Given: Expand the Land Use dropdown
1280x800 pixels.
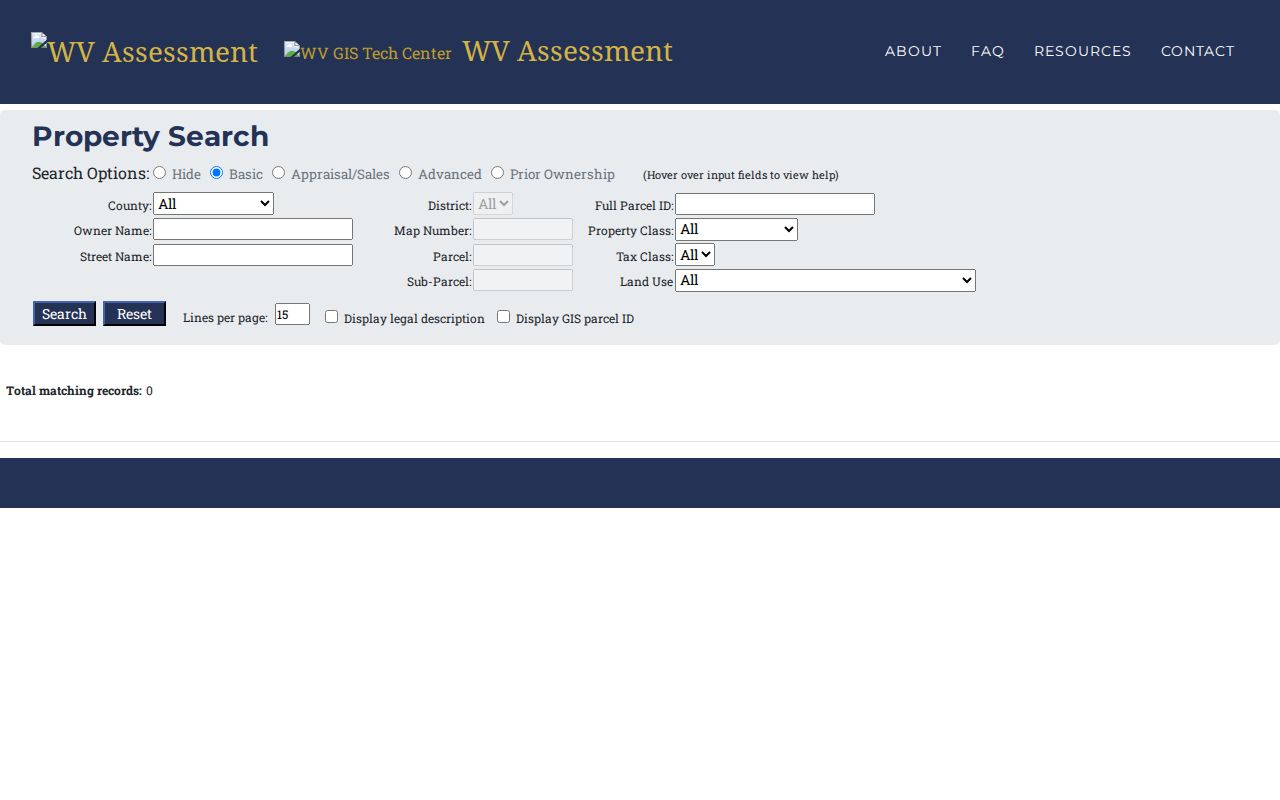Looking at the screenshot, I should point(825,281).
